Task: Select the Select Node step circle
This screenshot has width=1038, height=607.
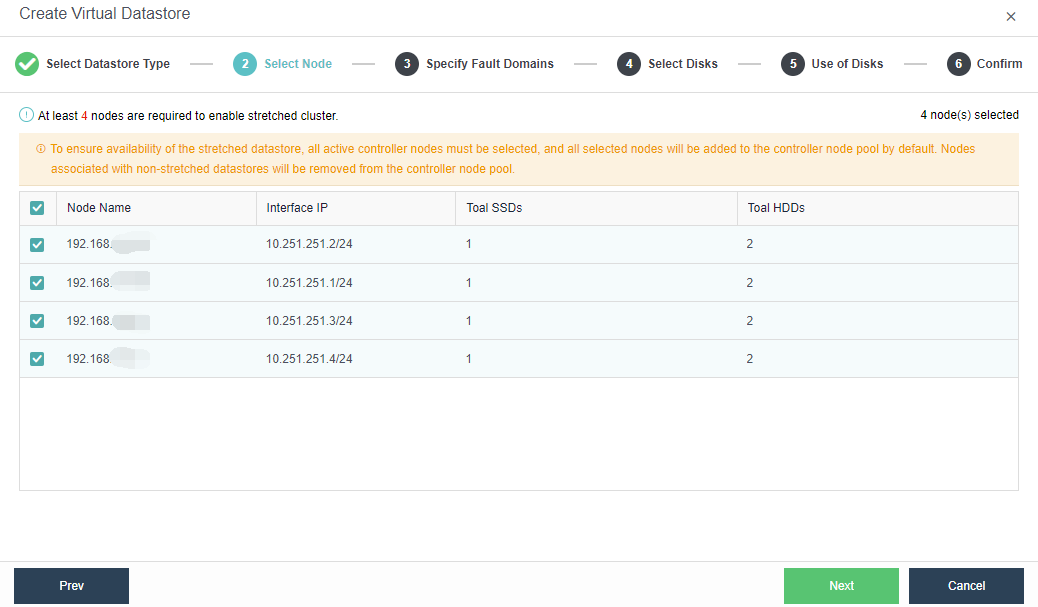Action: click(243, 63)
